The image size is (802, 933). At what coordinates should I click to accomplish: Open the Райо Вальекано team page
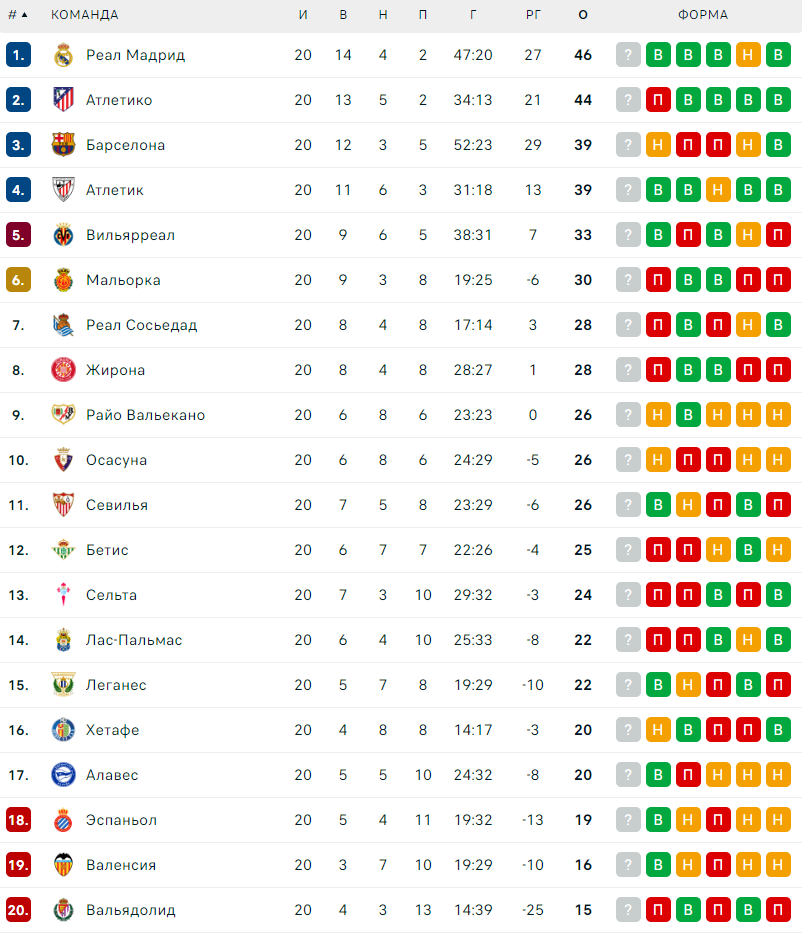145,415
